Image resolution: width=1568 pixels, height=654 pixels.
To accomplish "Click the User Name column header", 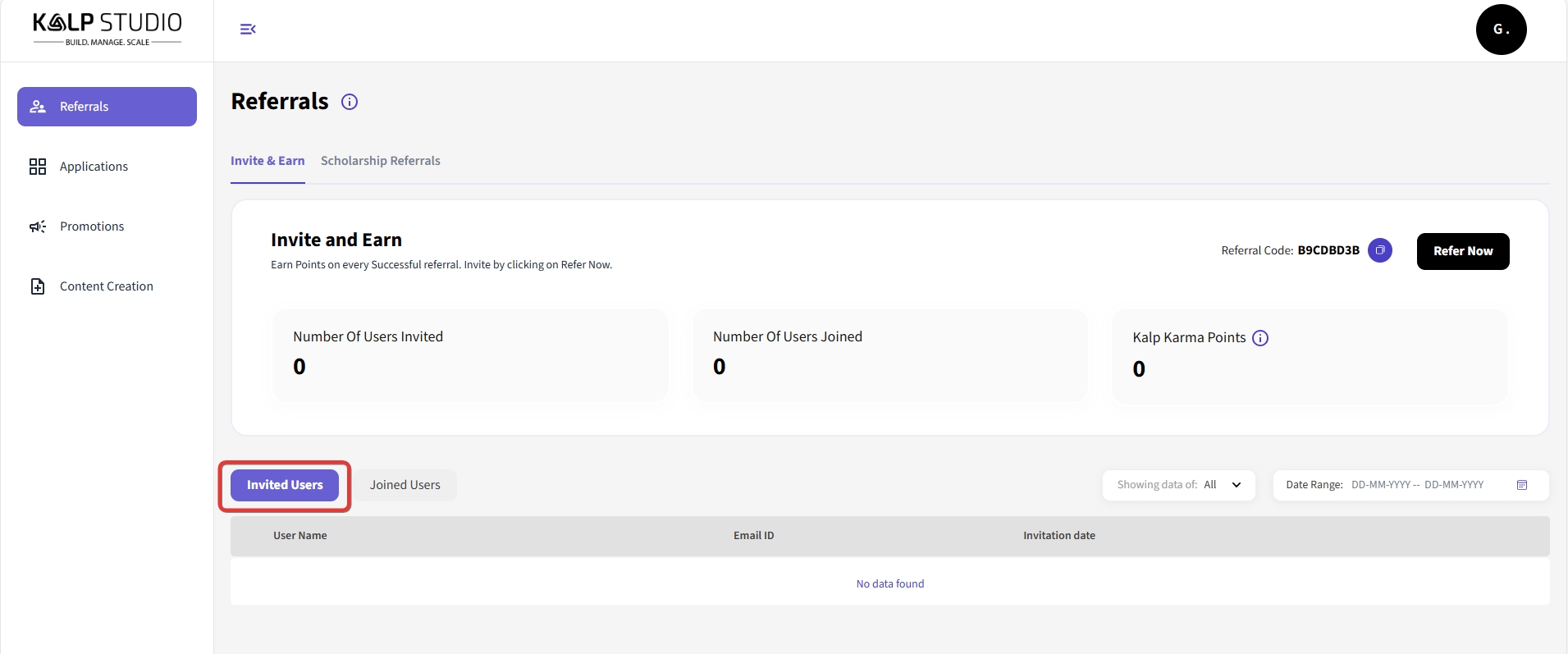I will pos(300,536).
